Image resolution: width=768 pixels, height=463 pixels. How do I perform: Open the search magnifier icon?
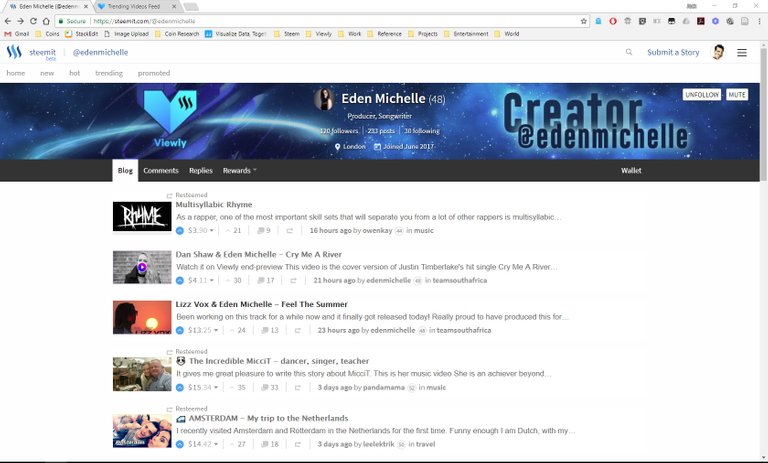click(x=629, y=52)
